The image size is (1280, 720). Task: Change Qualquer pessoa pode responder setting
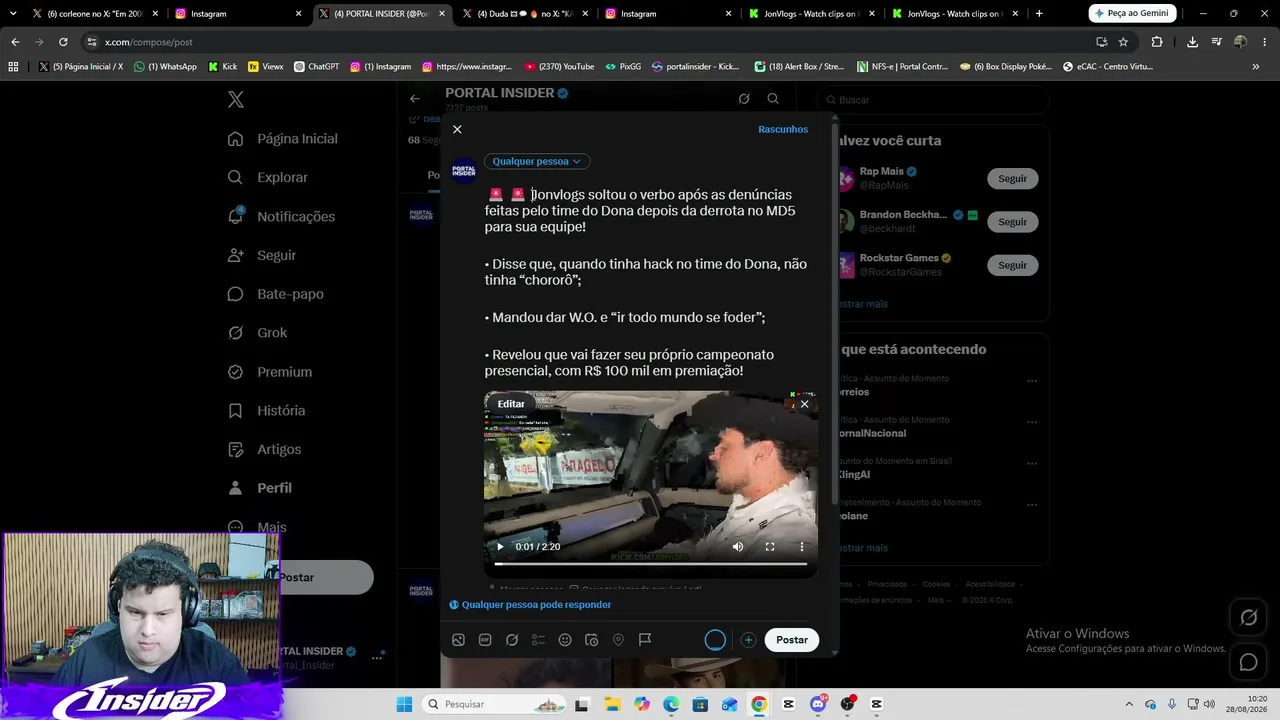click(530, 605)
